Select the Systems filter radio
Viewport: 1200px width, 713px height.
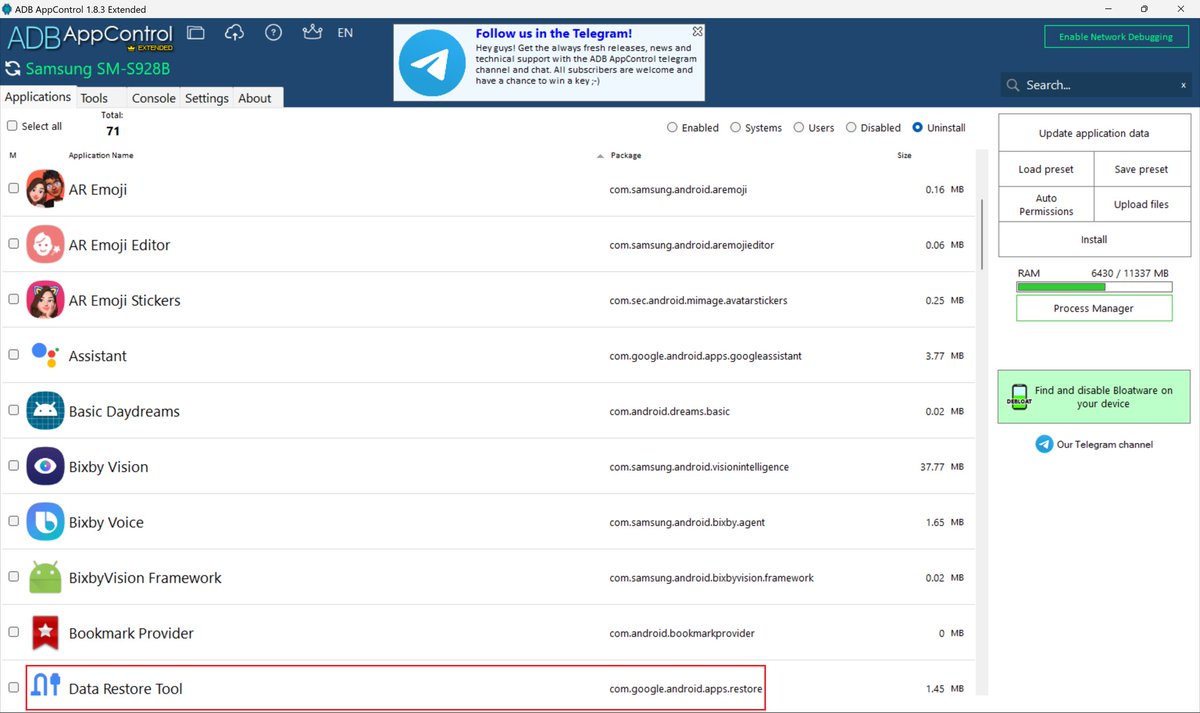click(x=736, y=127)
